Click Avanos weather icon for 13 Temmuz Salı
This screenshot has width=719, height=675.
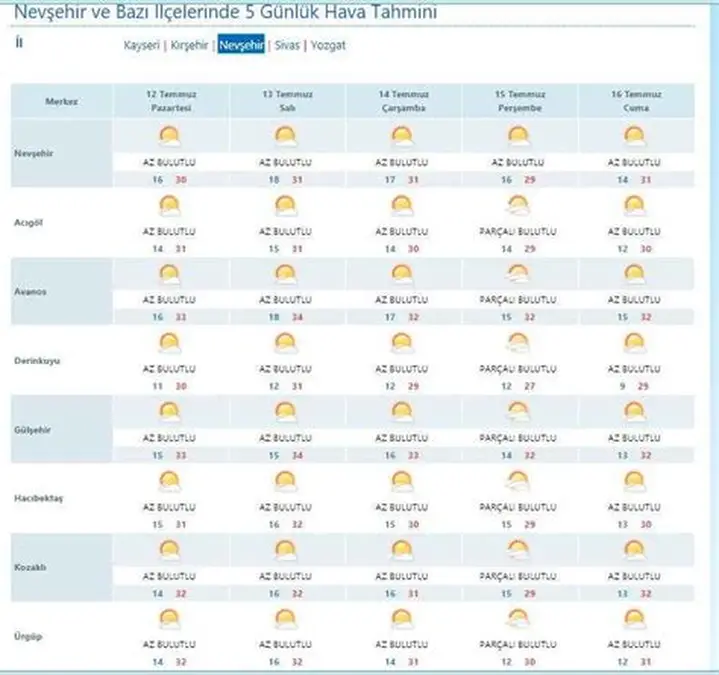286,274
